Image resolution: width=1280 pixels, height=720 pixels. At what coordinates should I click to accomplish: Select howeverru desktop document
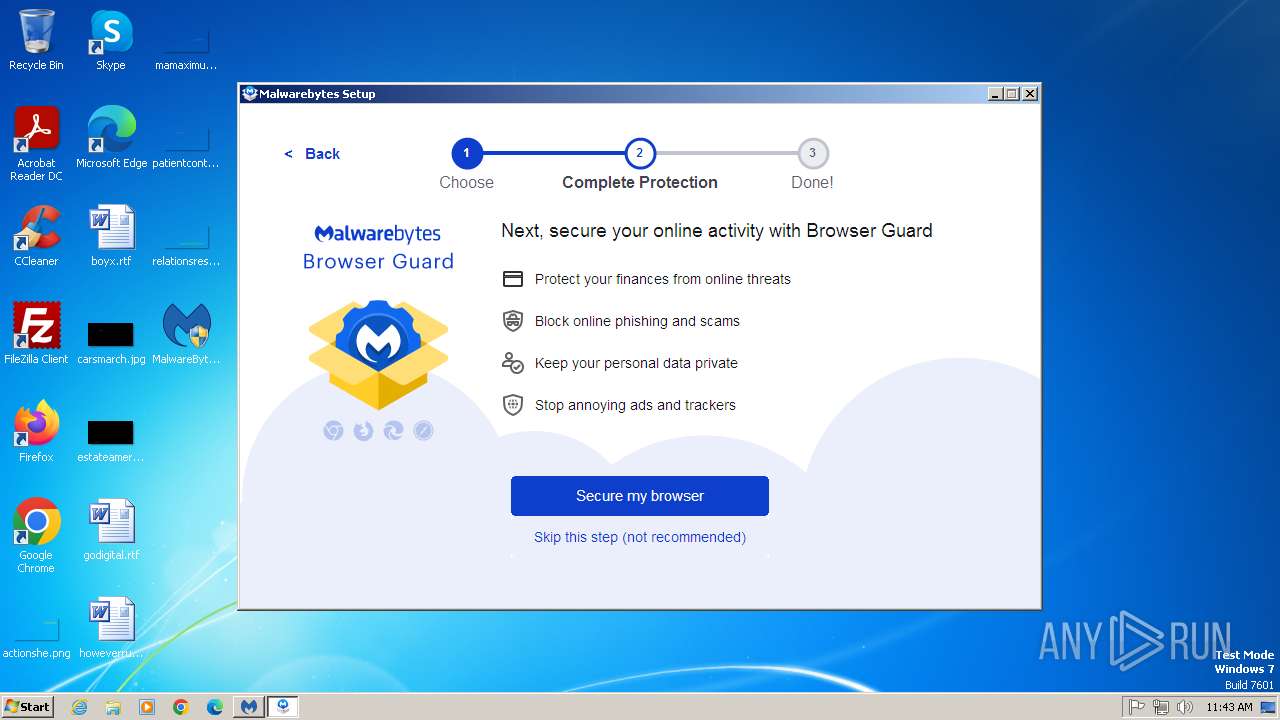click(x=111, y=628)
